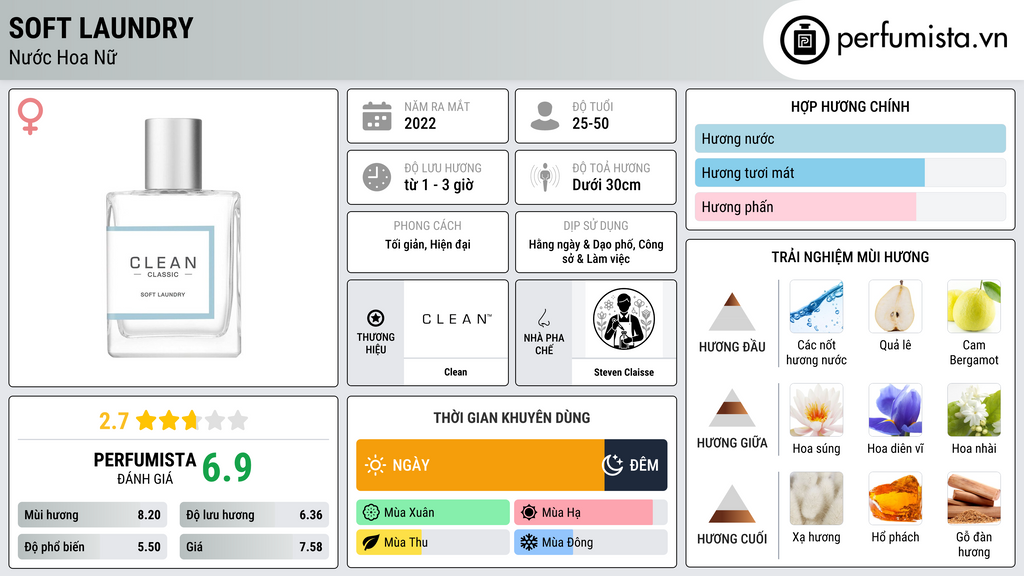1024x576 pixels.
Task: Click the clock icon beside Độ lưu hương
Action: 377,177
